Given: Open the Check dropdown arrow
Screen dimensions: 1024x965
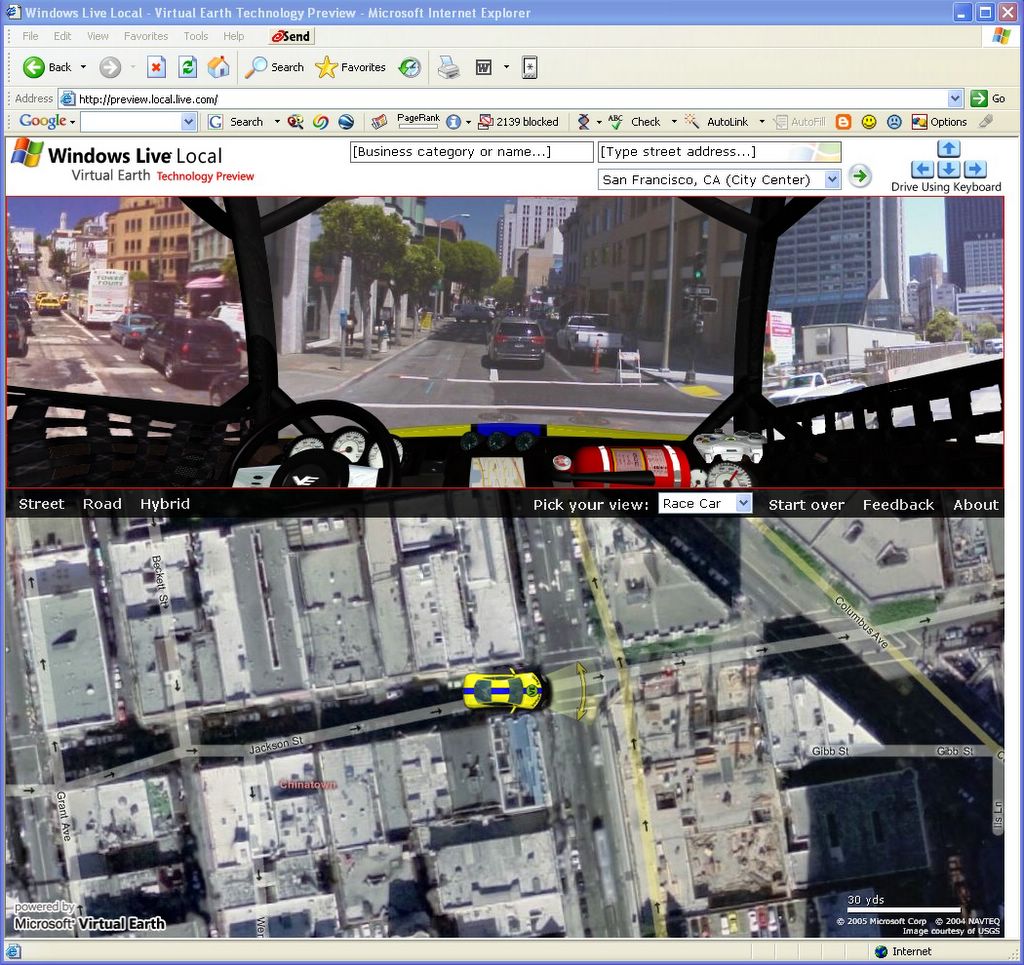Looking at the screenshot, I should coord(674,122).
